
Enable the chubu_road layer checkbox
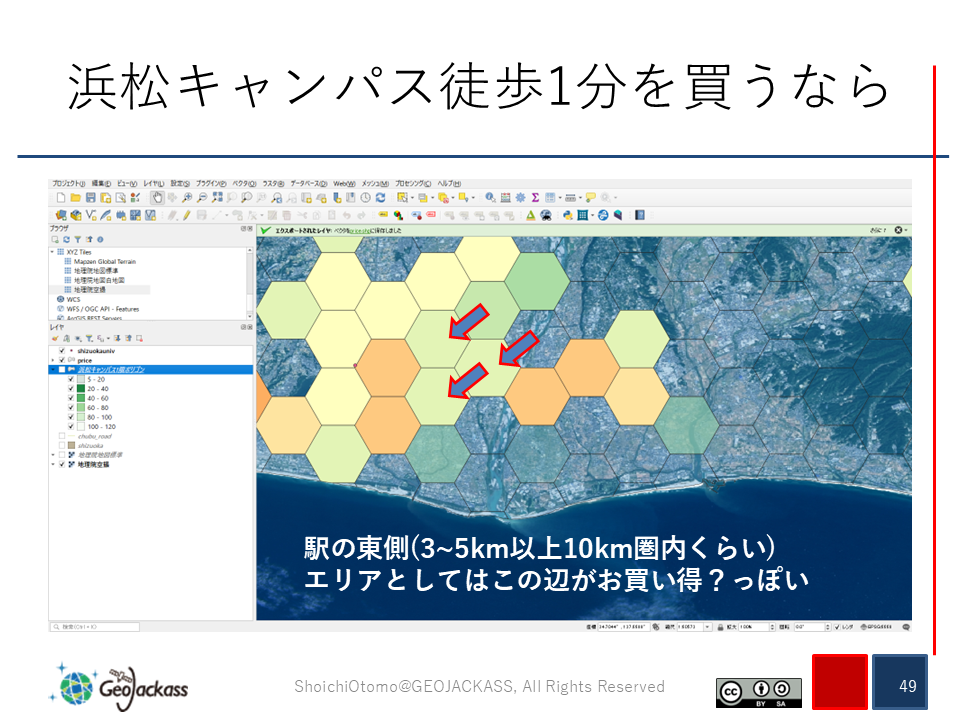62,437
